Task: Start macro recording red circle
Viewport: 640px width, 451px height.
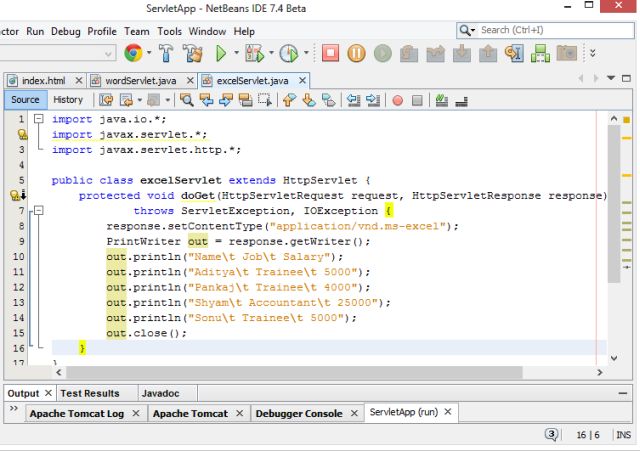Action: pyautogui.click(x=398, y=100)
